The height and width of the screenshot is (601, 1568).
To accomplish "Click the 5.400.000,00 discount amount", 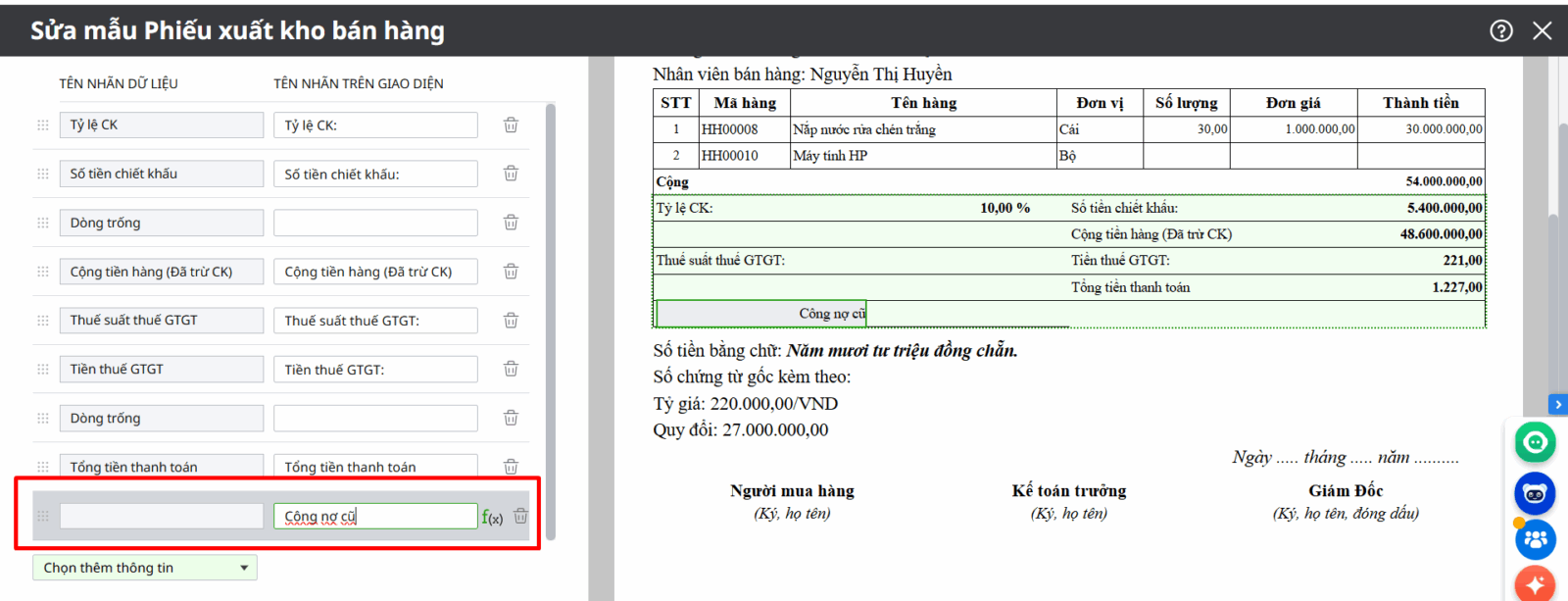I will point(1445,208).
